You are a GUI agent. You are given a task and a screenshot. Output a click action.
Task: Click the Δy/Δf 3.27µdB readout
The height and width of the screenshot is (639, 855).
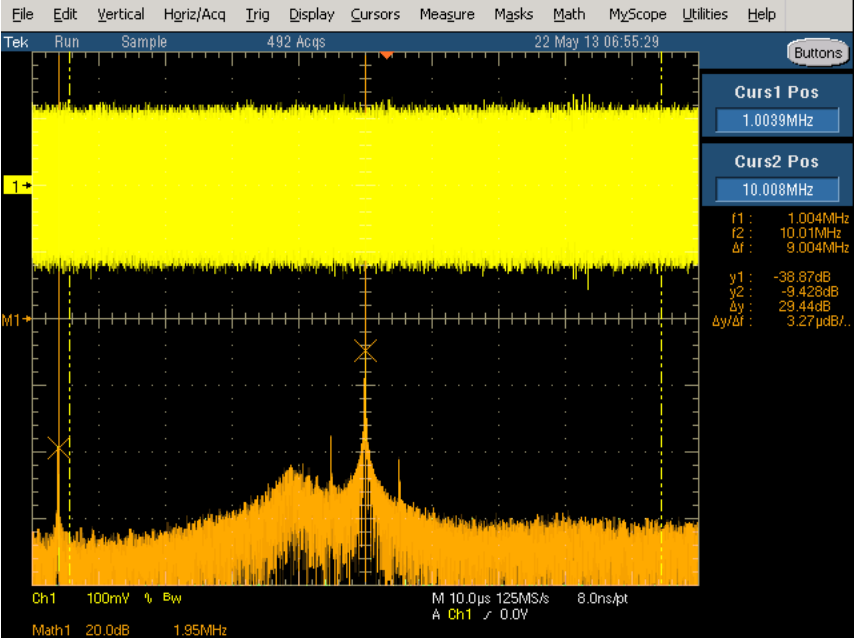[781, 321]
